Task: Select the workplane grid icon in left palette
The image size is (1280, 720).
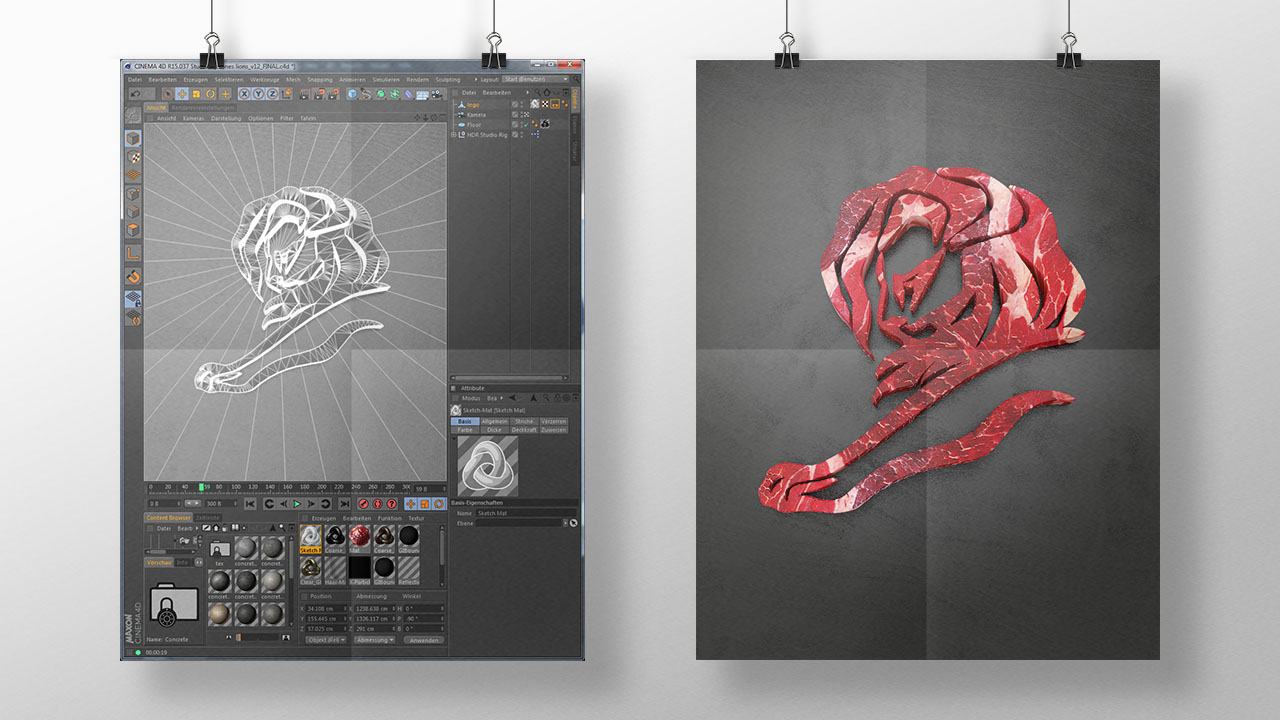Action: pyautogui.click(x=133, y=175)
